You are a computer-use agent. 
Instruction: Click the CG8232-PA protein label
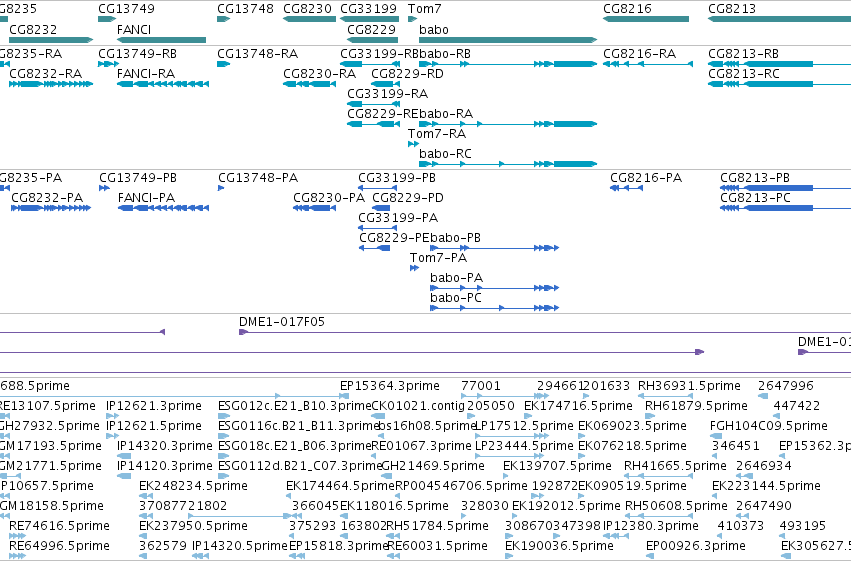[x=47, y=197]
